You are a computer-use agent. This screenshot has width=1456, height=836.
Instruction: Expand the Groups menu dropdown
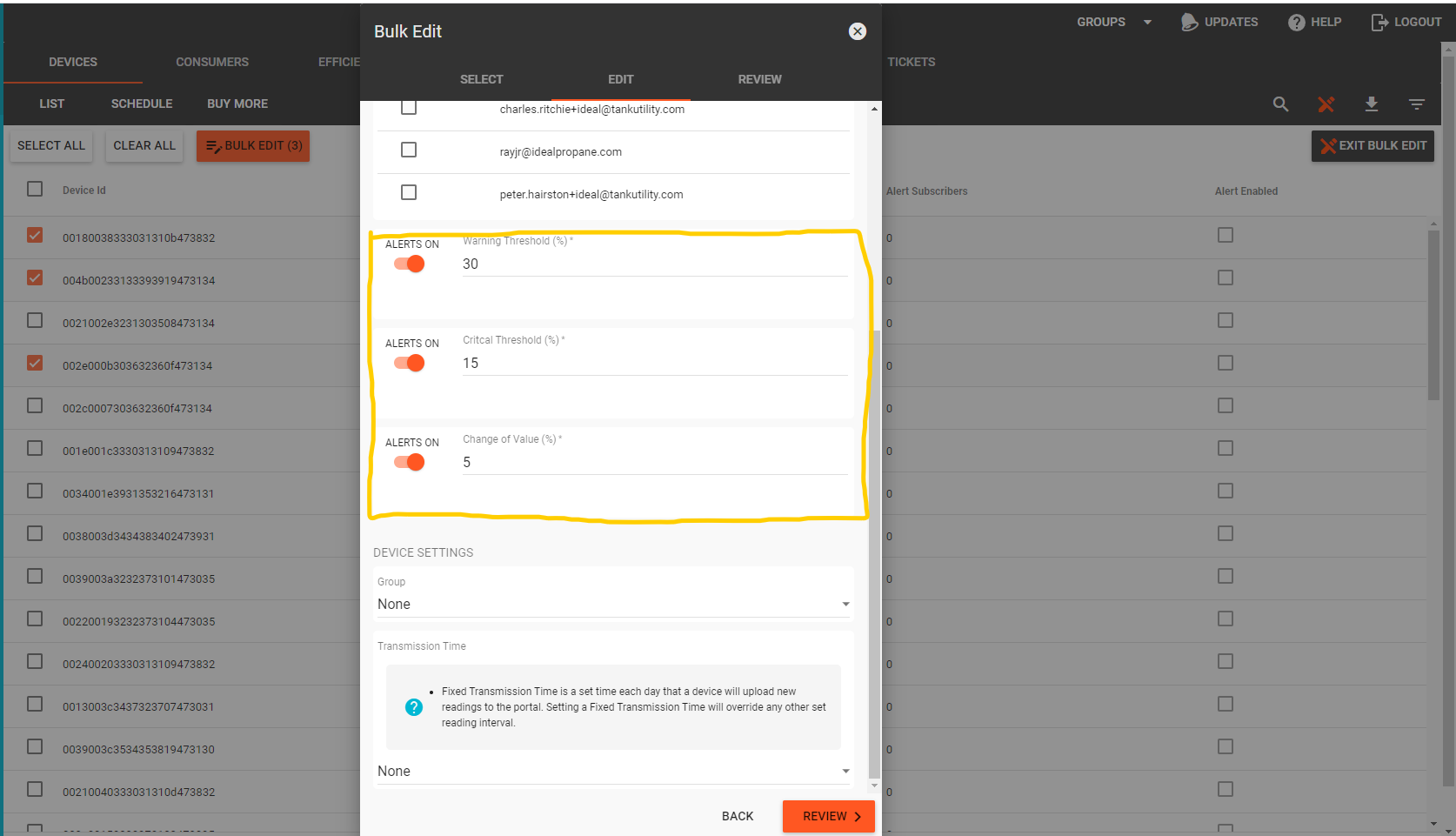[x=1147, y=23]
